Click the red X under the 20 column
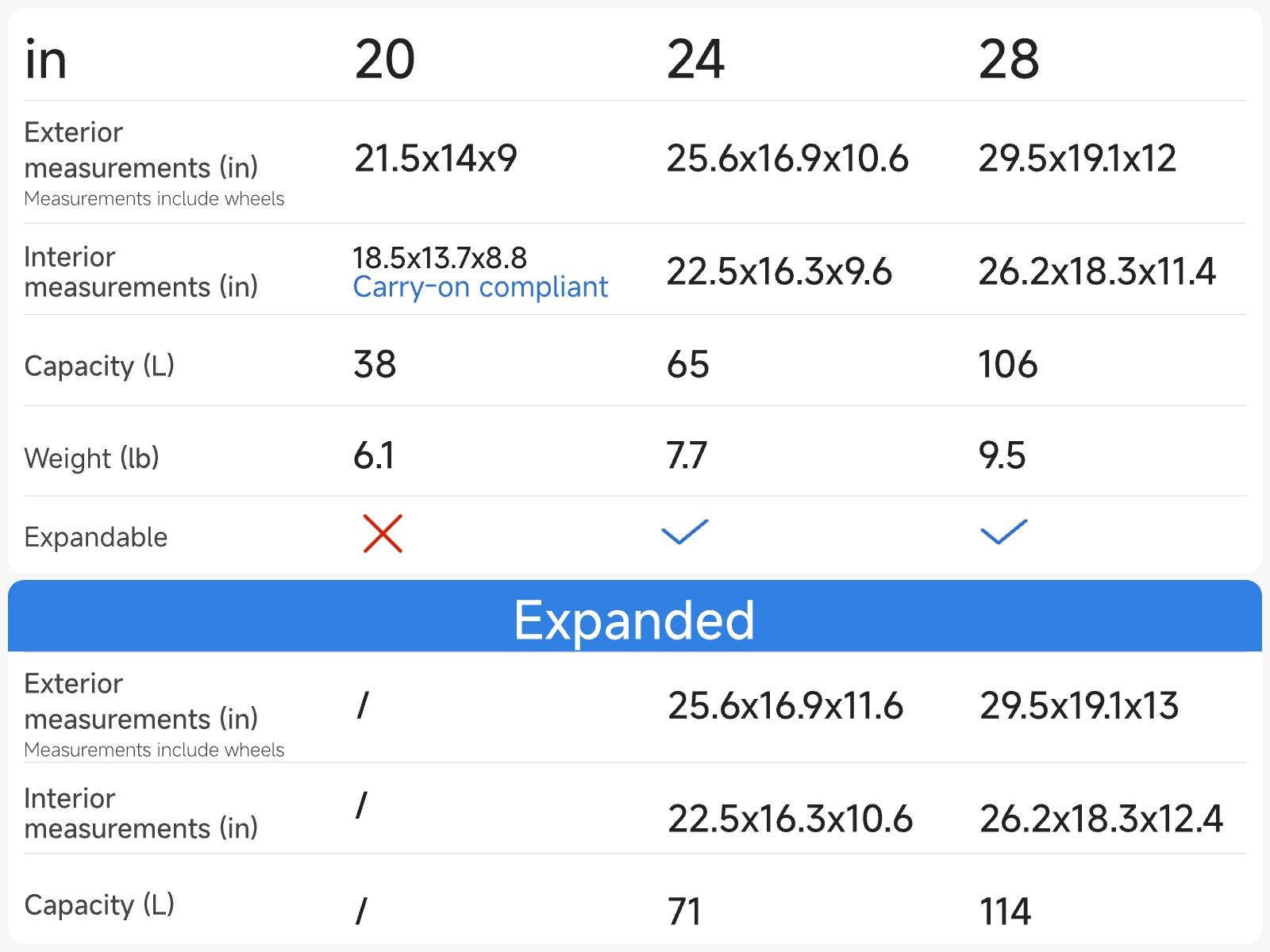 pos(383,533)
